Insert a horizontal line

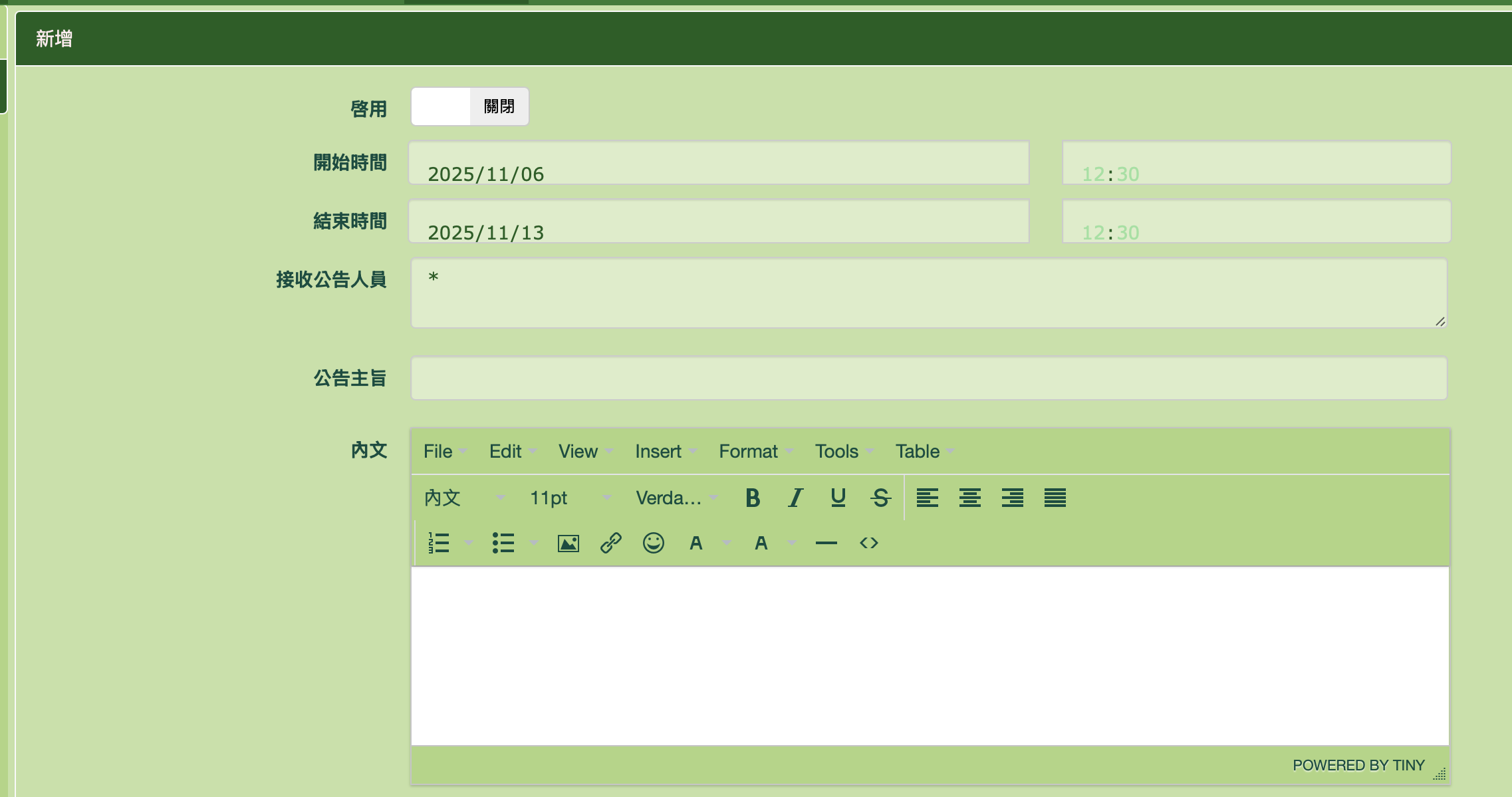826,544
